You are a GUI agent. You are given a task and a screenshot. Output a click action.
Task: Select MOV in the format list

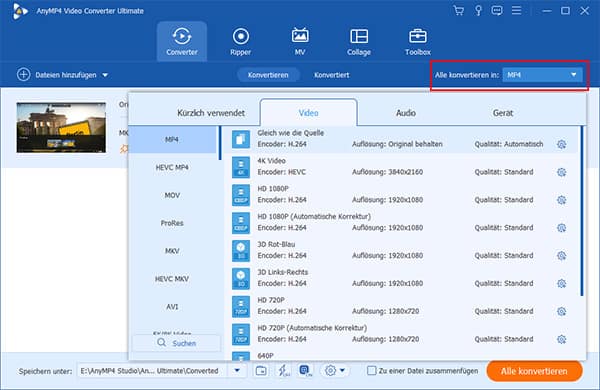[172, 195]
